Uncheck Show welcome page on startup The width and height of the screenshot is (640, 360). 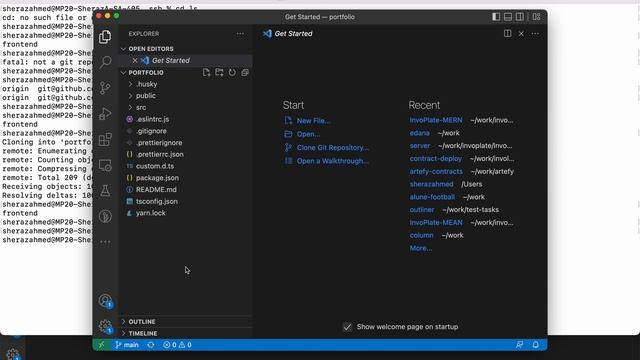(347, 327)
